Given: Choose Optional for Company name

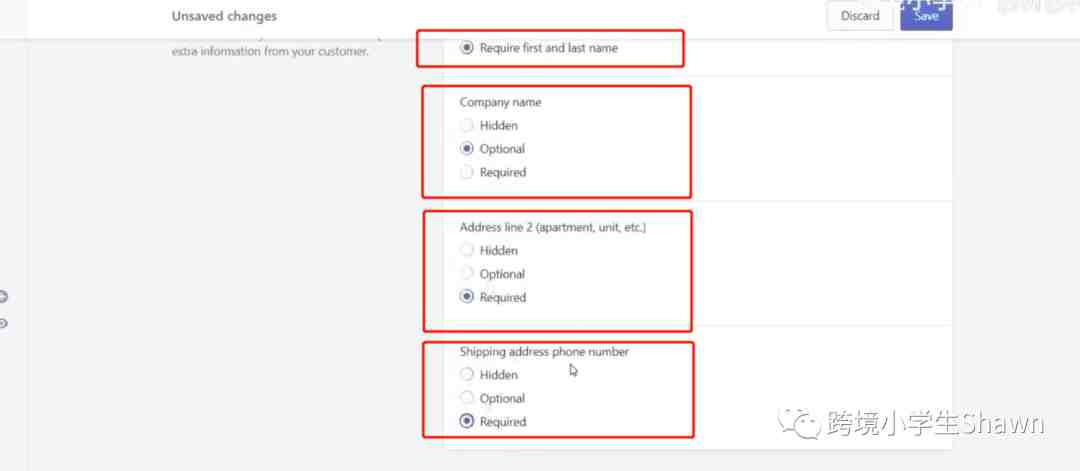Looking at the screenshot, I should click(x=466, y=149).
